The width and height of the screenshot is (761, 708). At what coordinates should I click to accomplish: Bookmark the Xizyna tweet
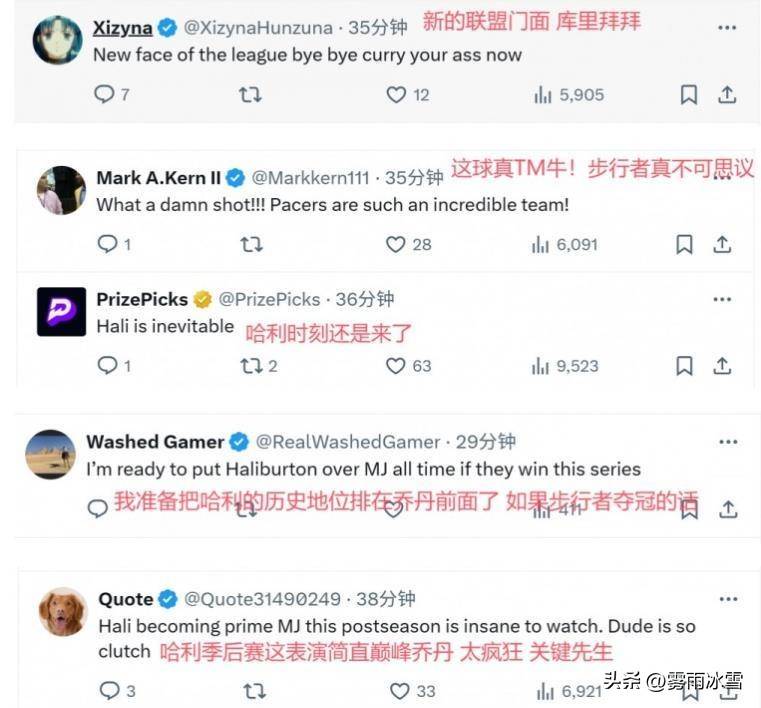click(x=689, y=95)
